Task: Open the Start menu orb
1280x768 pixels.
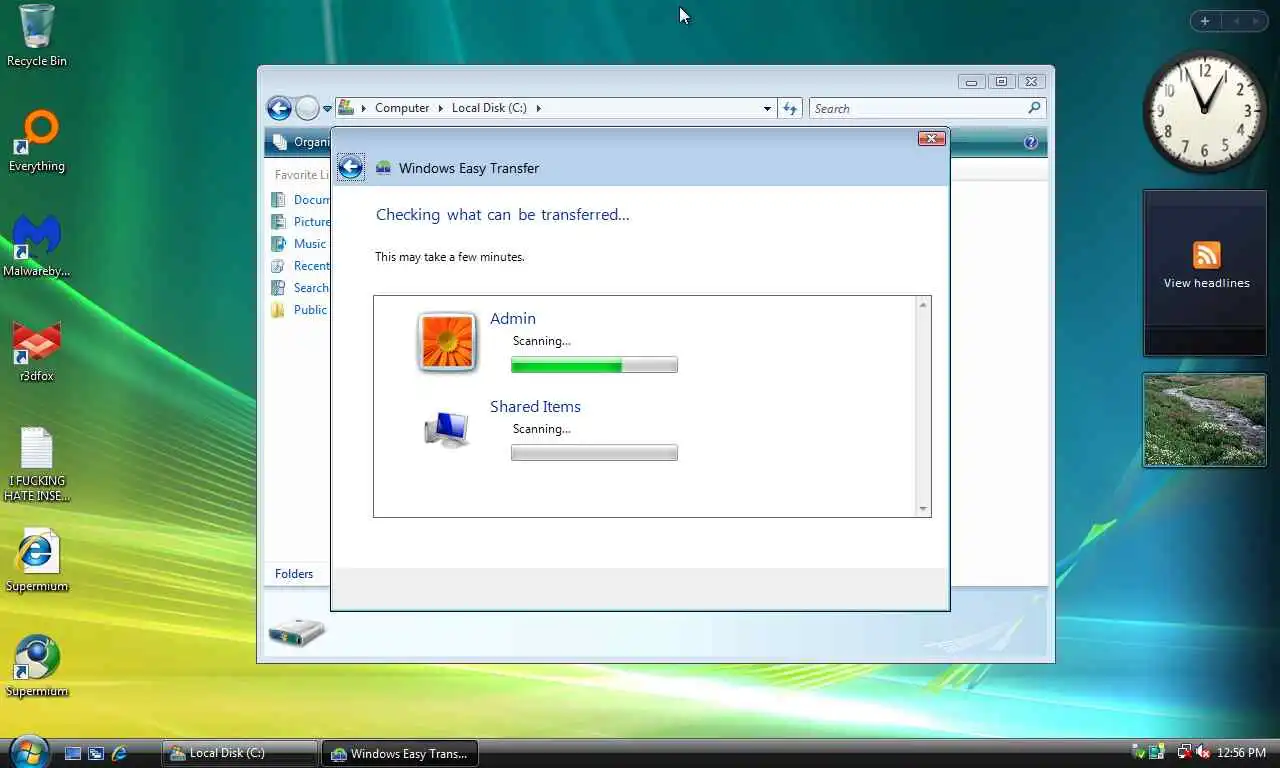Action: point(28,751)
